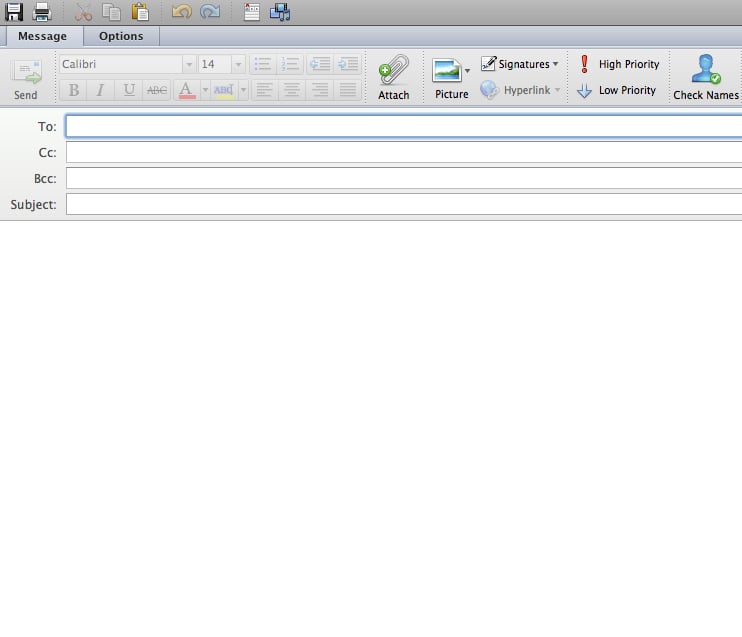
Task: Mark message as Low Priority
Action: (x=617, y=90)
